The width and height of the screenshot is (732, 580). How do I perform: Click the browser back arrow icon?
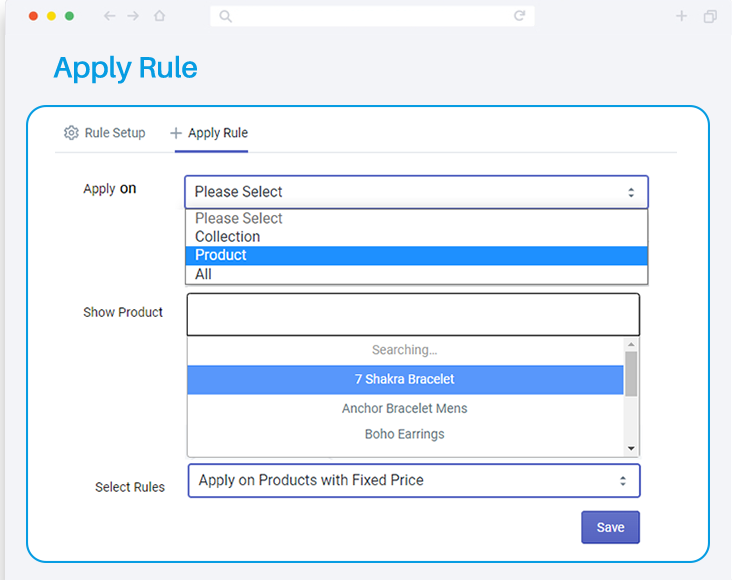coord(109,16)
